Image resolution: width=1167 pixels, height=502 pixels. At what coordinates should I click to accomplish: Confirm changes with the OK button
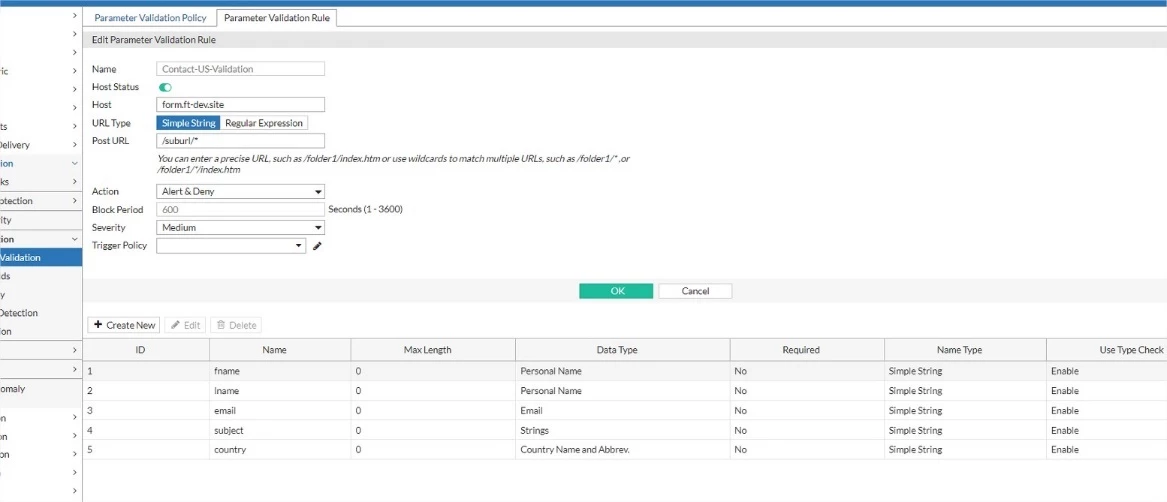pyautogui.click(x=616, y=291)
